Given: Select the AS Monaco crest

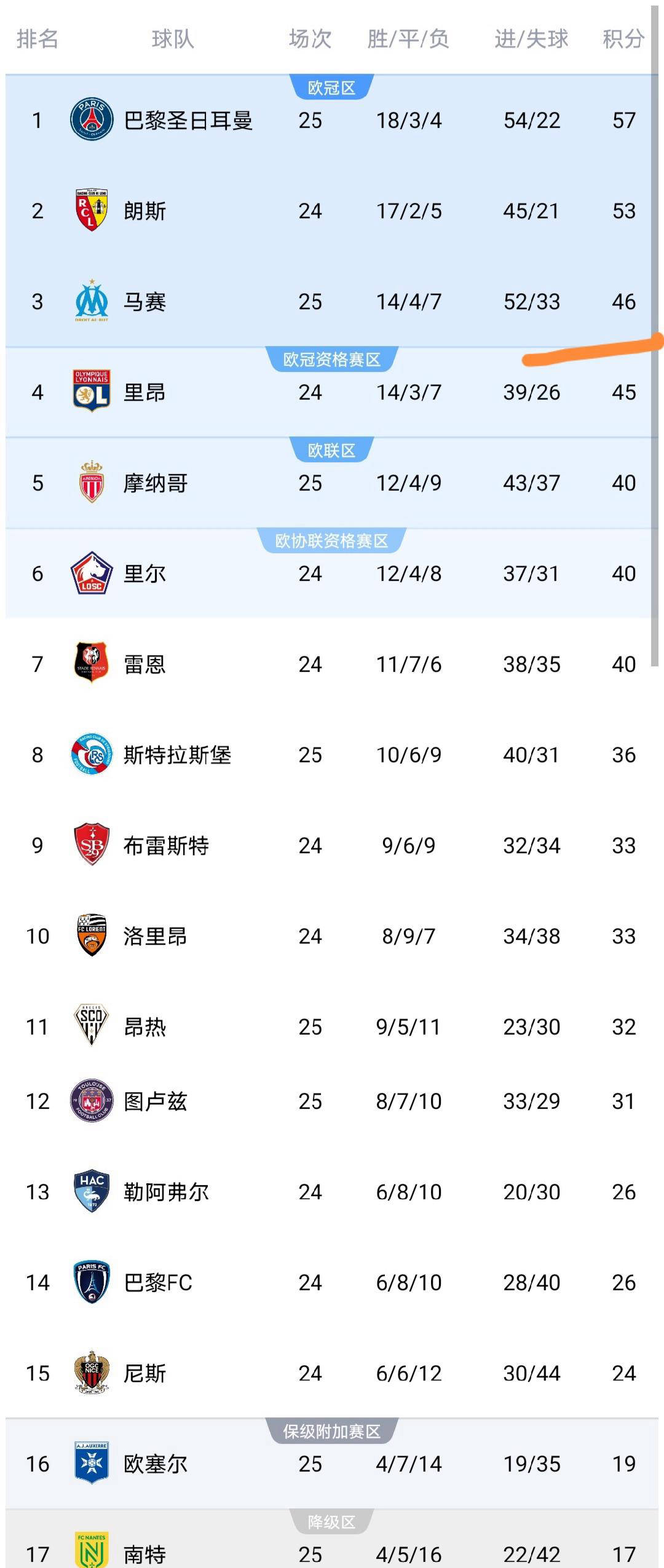Looking at the screenshot, I should 92,482.
